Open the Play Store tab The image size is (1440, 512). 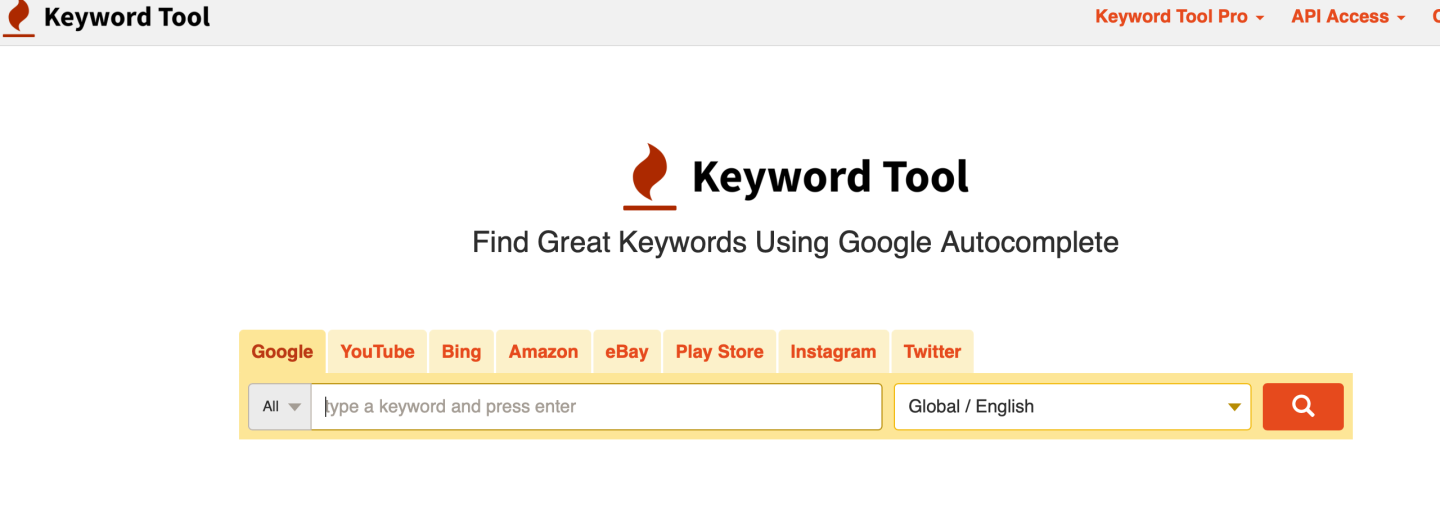pos(719,352)
